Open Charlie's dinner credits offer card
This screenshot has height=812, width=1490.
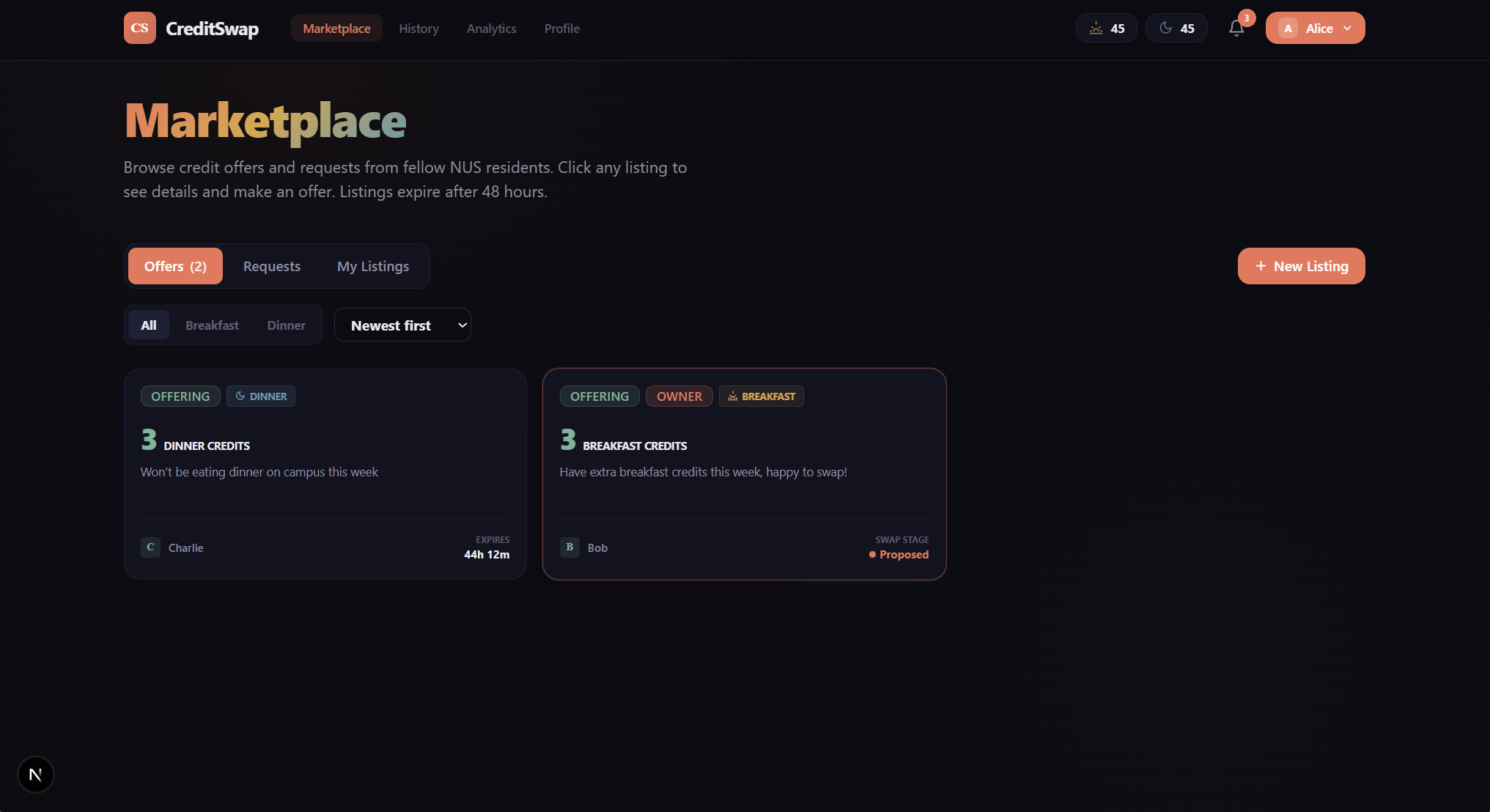[x=325, y=484]
